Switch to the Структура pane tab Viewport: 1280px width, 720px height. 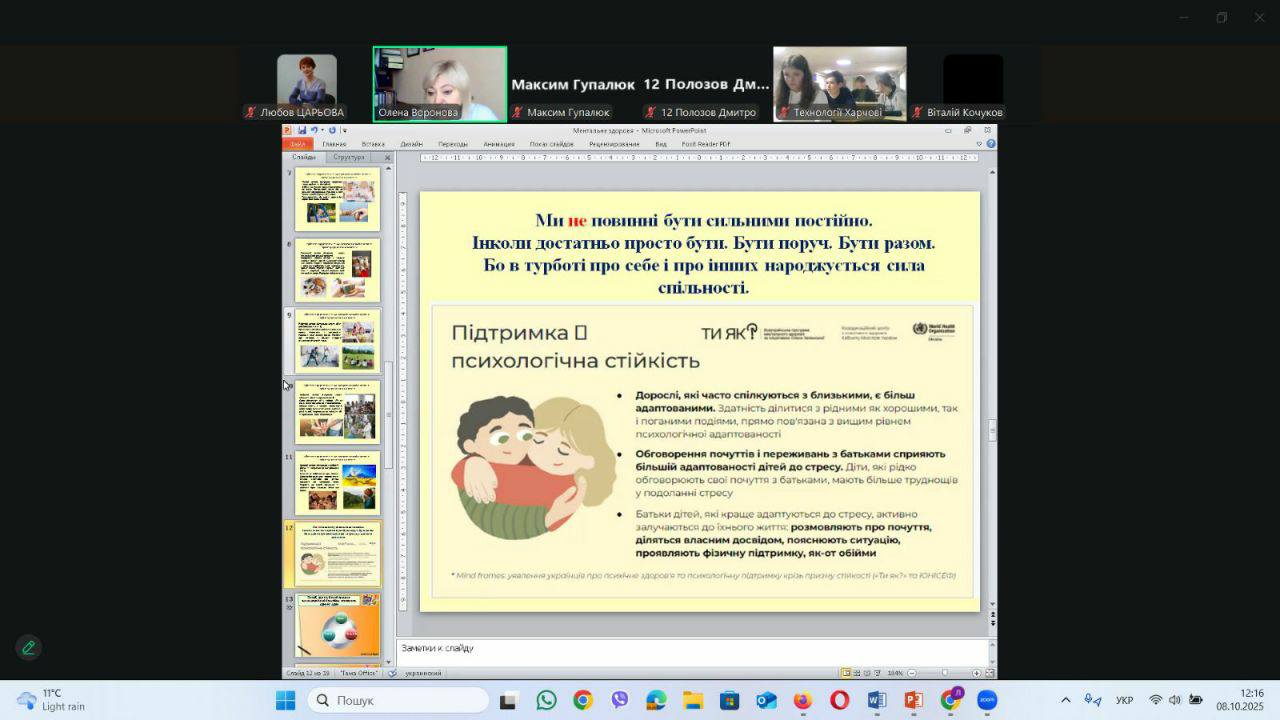pos(349,157)
